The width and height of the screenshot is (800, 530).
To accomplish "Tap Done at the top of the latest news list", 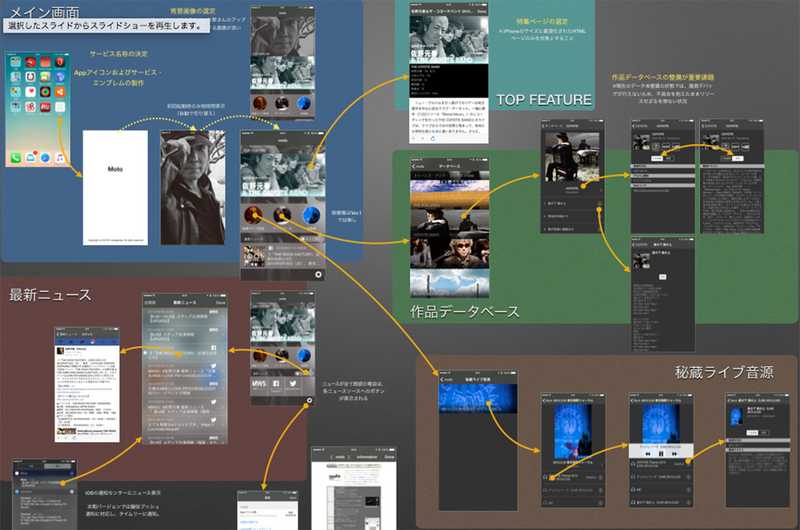I will [220, 301].
